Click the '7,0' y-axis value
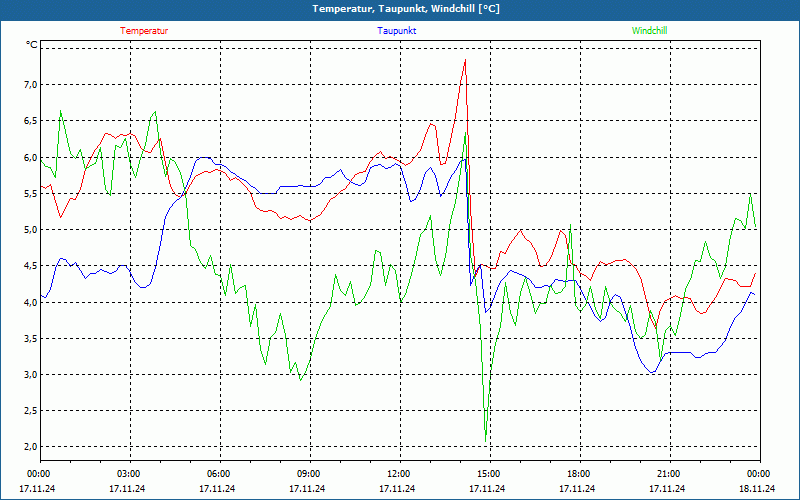800x500 pixels. click(32, 85)
